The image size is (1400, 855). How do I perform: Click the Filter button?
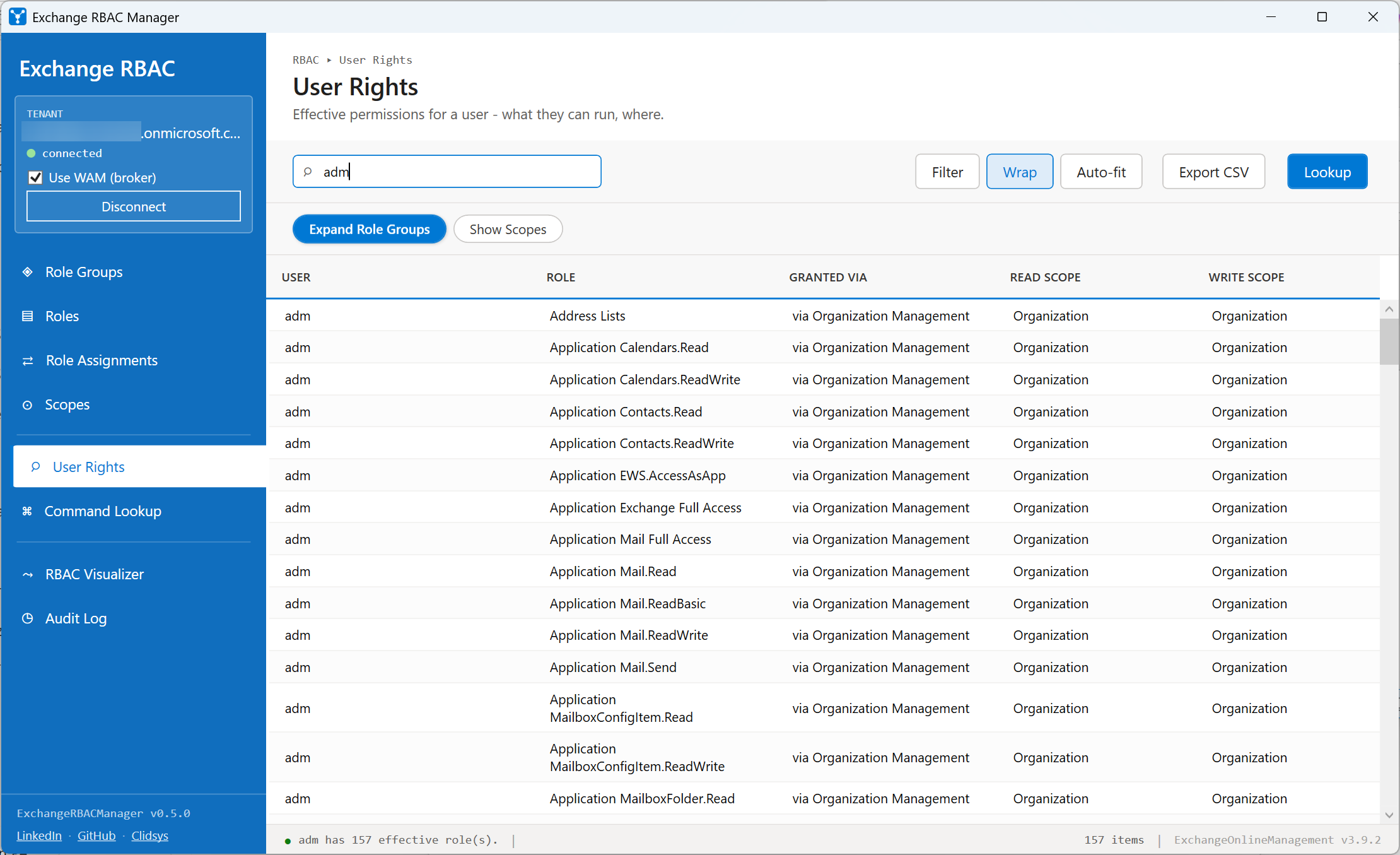click(947, 172)
